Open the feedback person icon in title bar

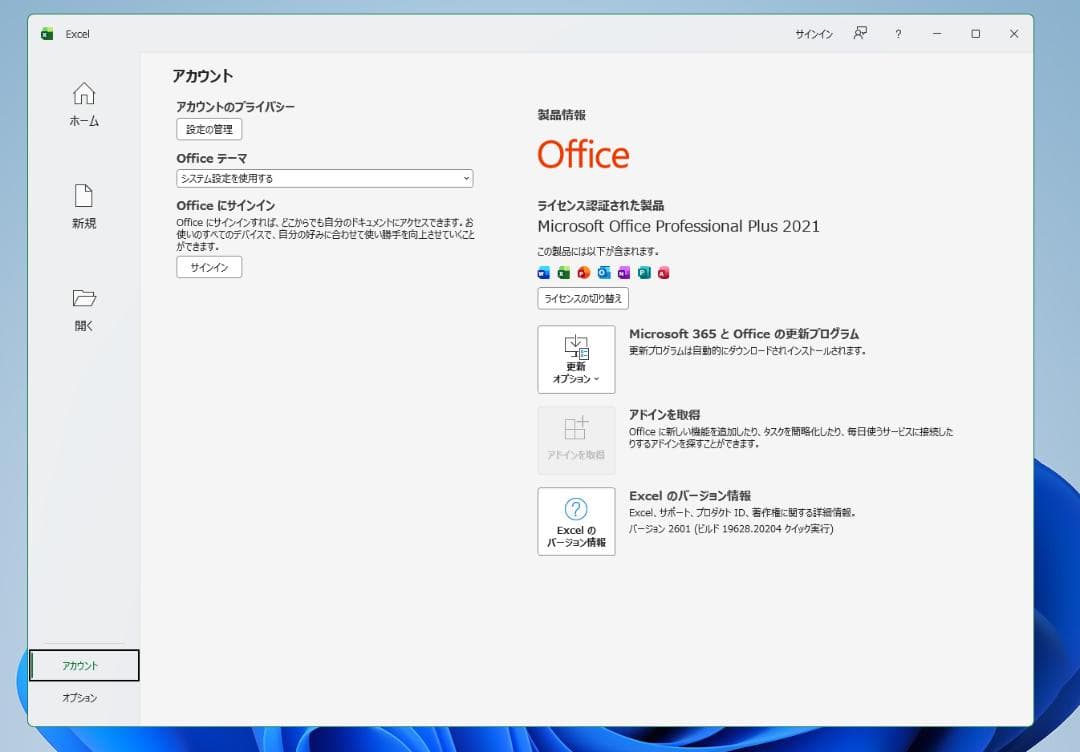(x=860, y=33)
